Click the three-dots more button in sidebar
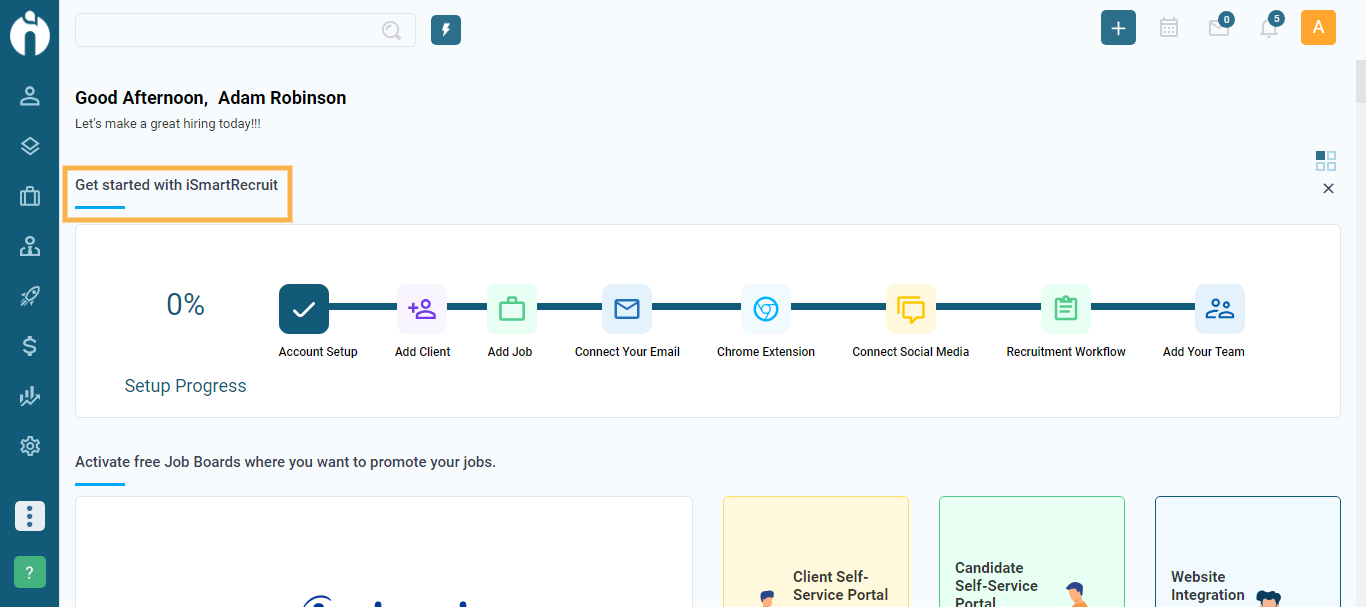This screenshot has width=1366, height=607. pyautogui.click(x=30, y=516)
